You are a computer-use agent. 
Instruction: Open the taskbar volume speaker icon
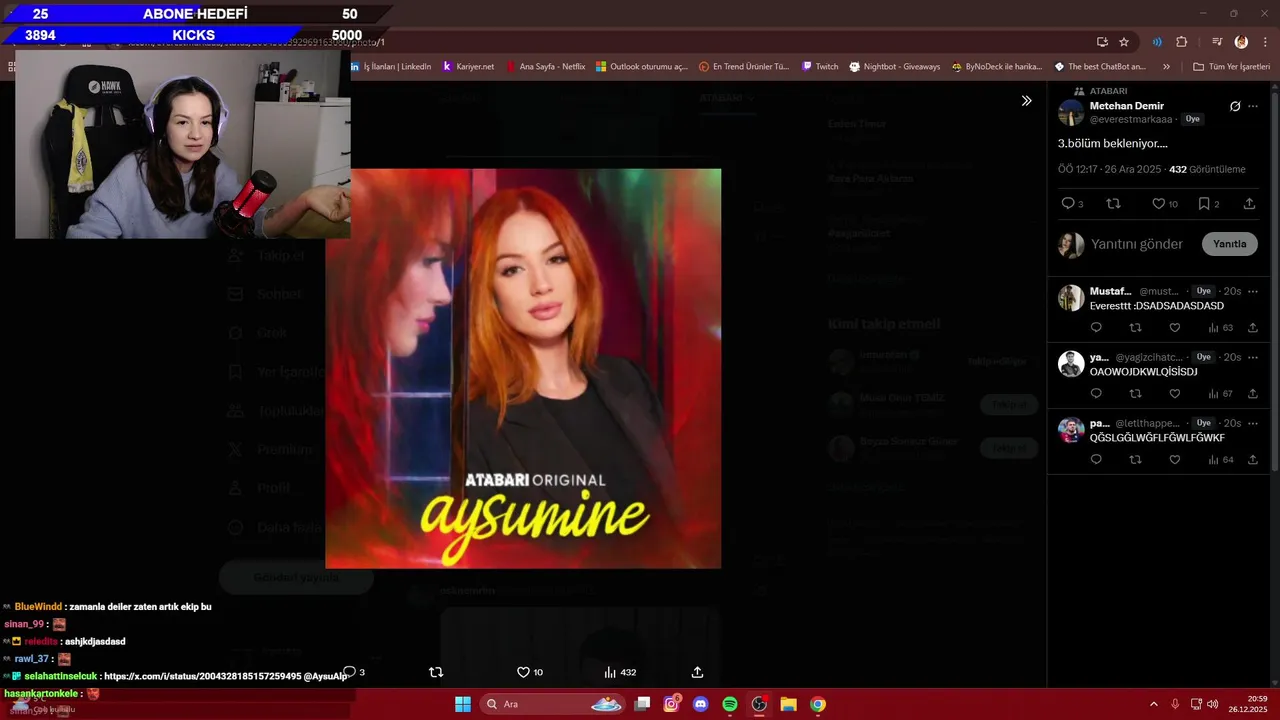1211,704
